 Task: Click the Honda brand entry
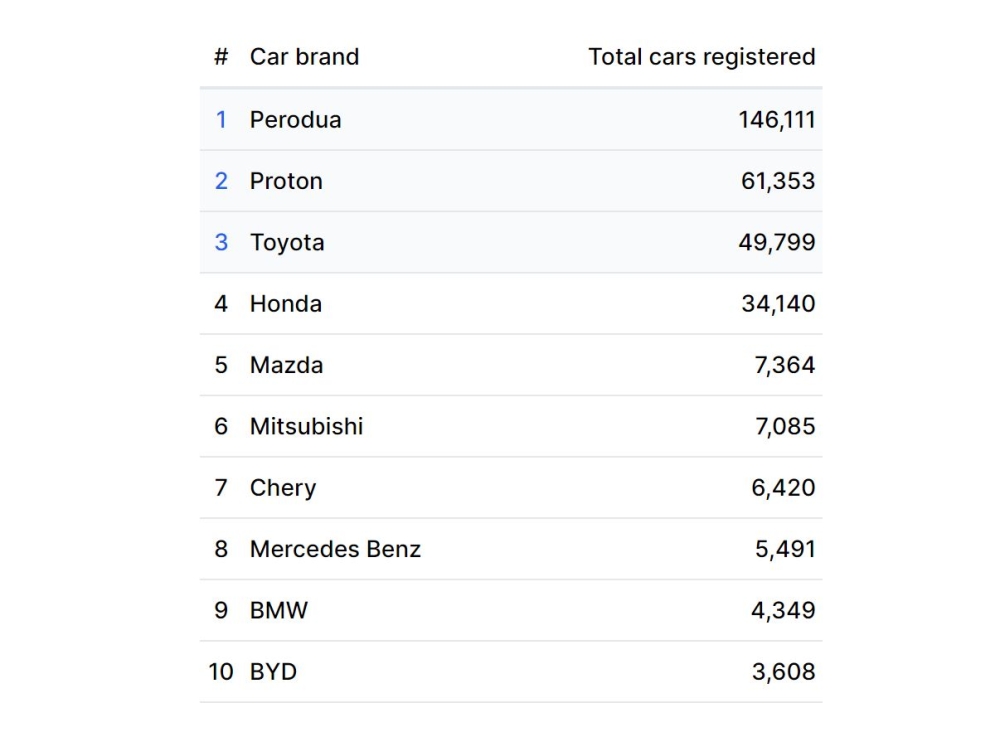(285, 304)
